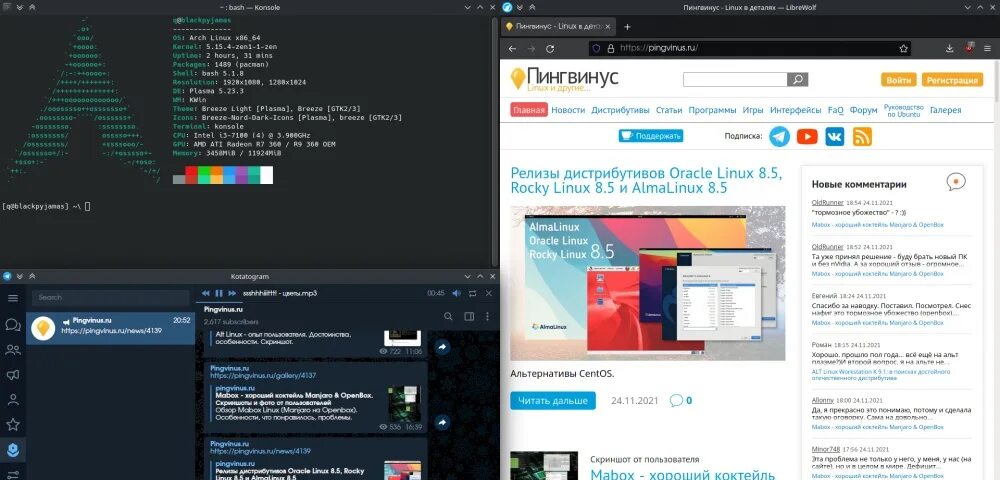Bookmark this page with star icon
The width and height of the screenshot is (1000, 480).
point(903,48)
